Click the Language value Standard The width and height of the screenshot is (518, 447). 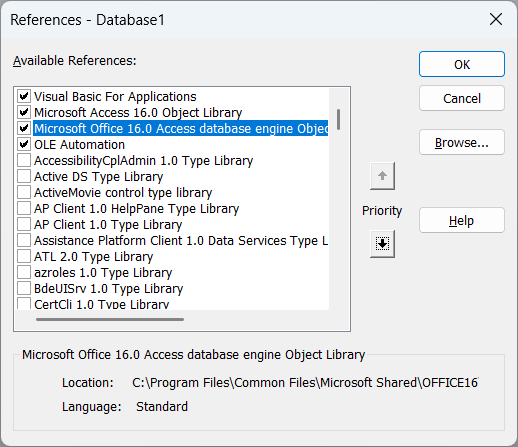coord(162,407)
